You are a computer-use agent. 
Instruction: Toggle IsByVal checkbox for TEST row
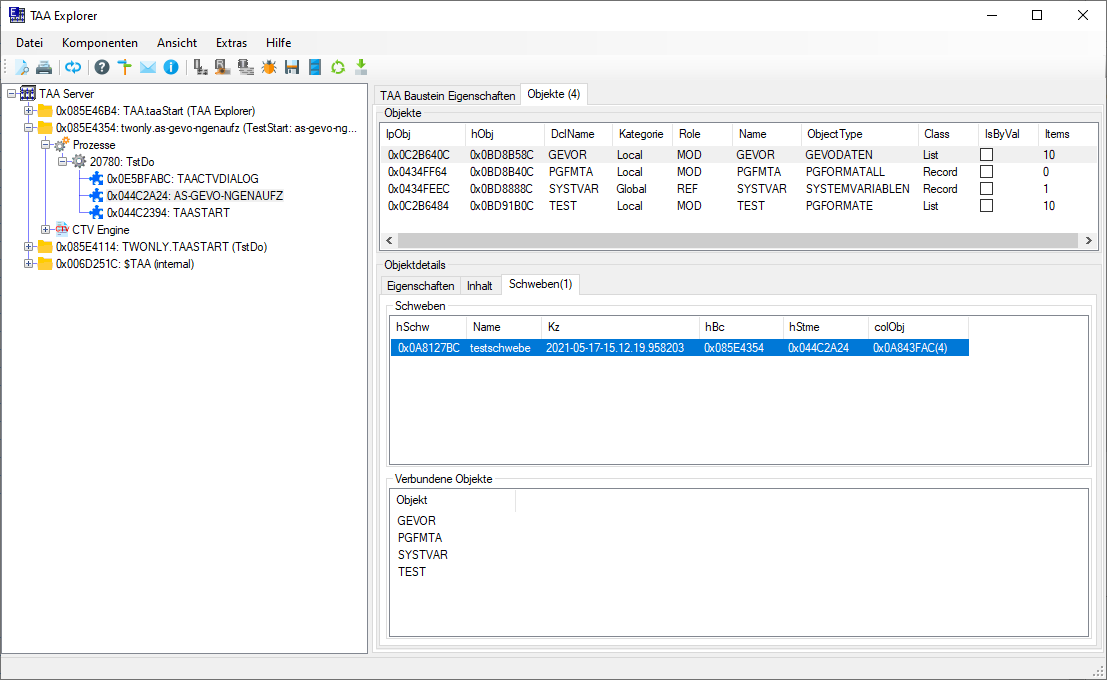(x=986, y=206)
